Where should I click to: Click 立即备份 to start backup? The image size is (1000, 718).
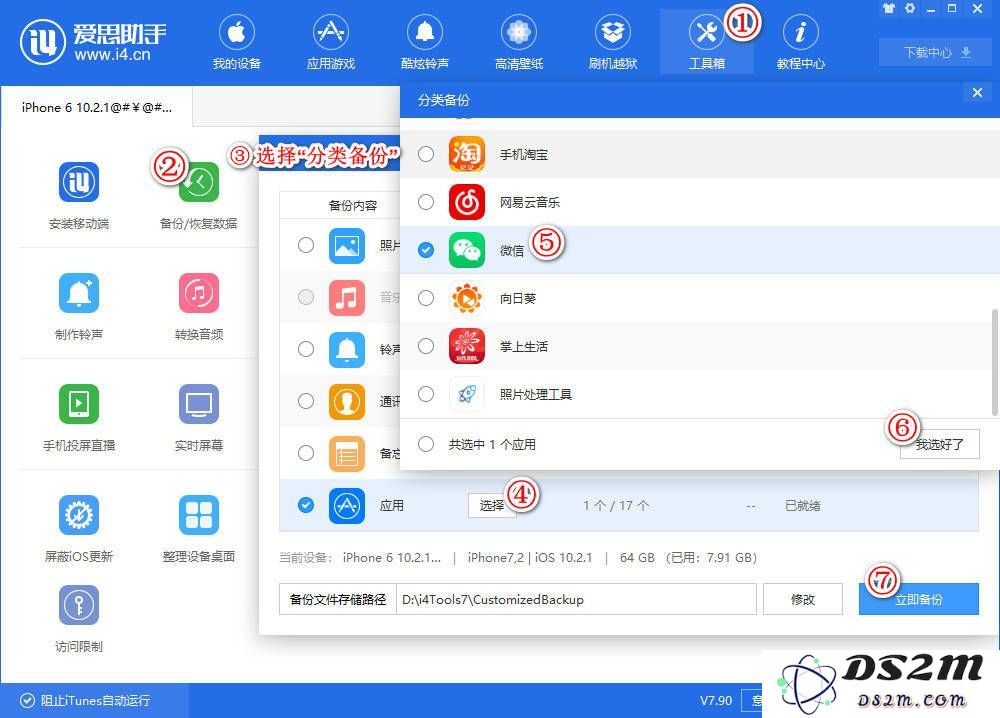pyautogui.click(x=918, y=599)
